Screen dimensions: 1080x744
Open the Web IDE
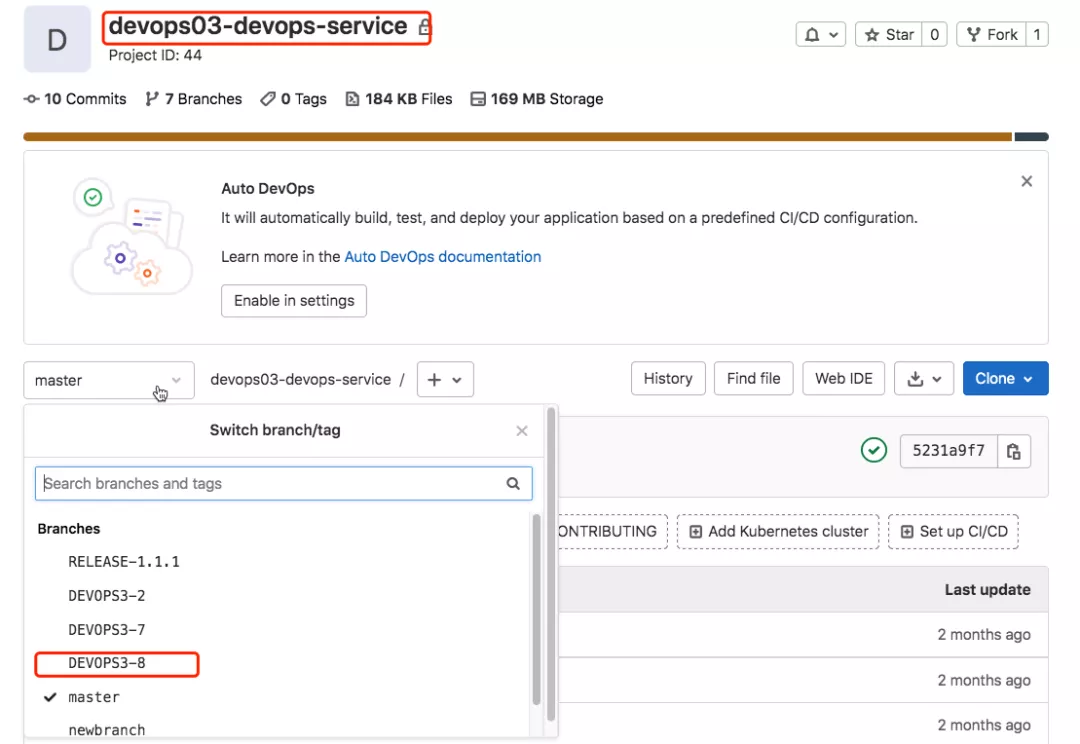pos(844,379)
